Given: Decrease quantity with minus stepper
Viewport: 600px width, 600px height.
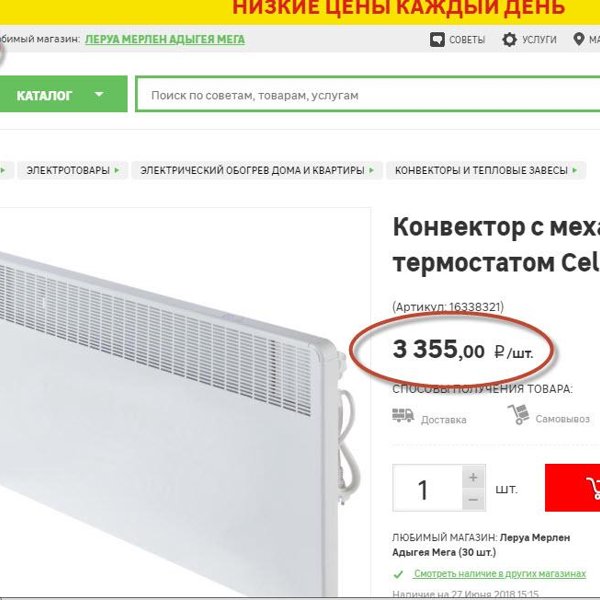Looking at the screenshot, I should click(473, 499).
